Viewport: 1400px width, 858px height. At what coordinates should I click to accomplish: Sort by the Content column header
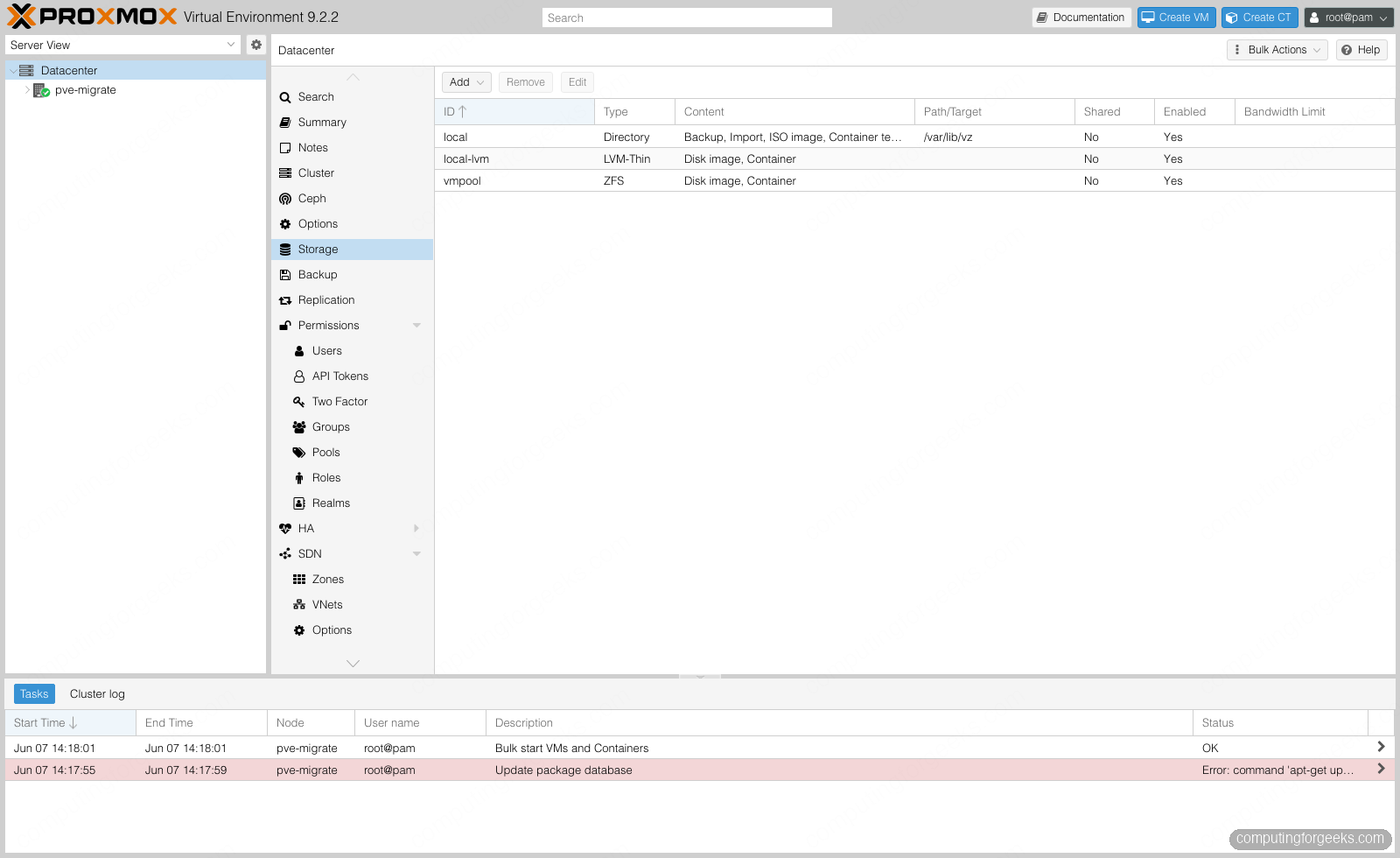(794, 112)
